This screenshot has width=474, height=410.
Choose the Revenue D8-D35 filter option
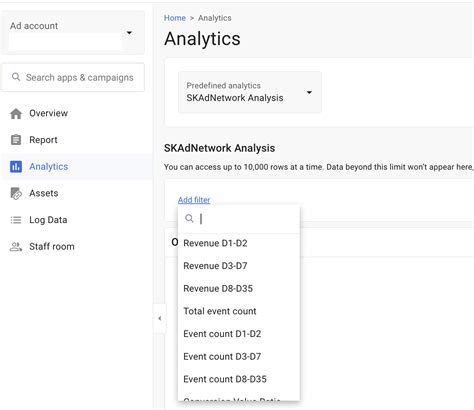239,289
